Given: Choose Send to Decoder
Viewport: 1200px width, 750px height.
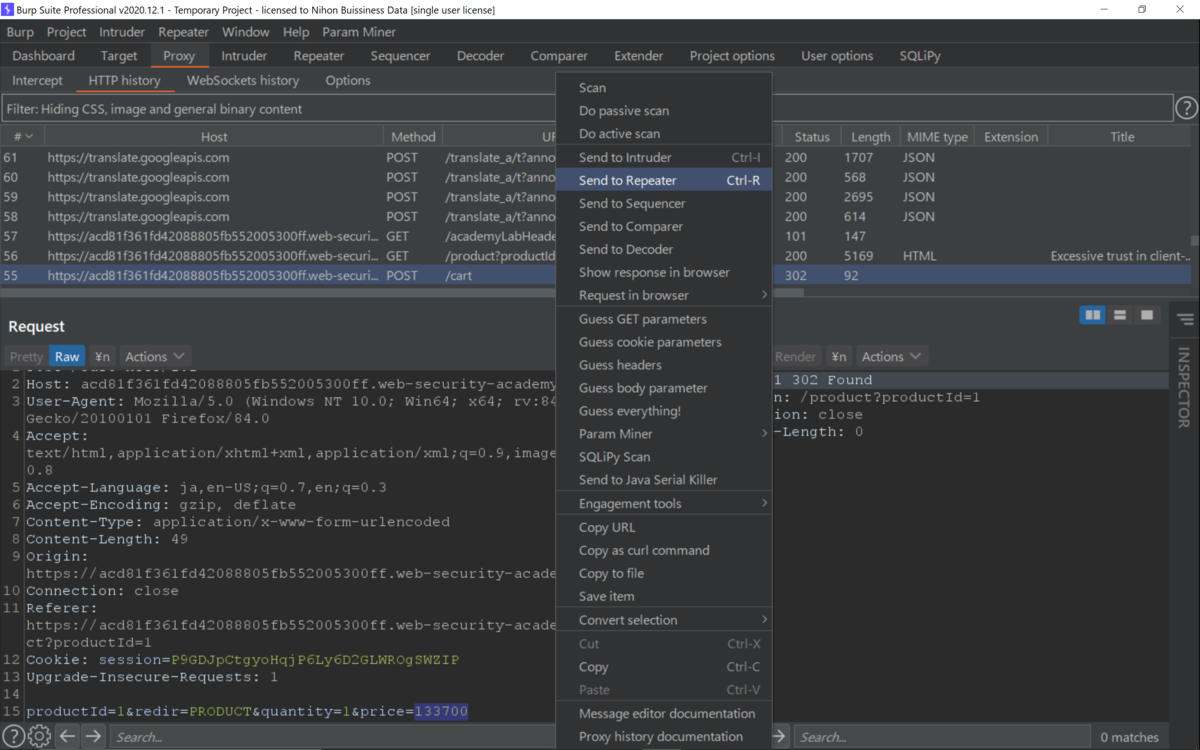Looking at the screenshot, I should point(663,249).
